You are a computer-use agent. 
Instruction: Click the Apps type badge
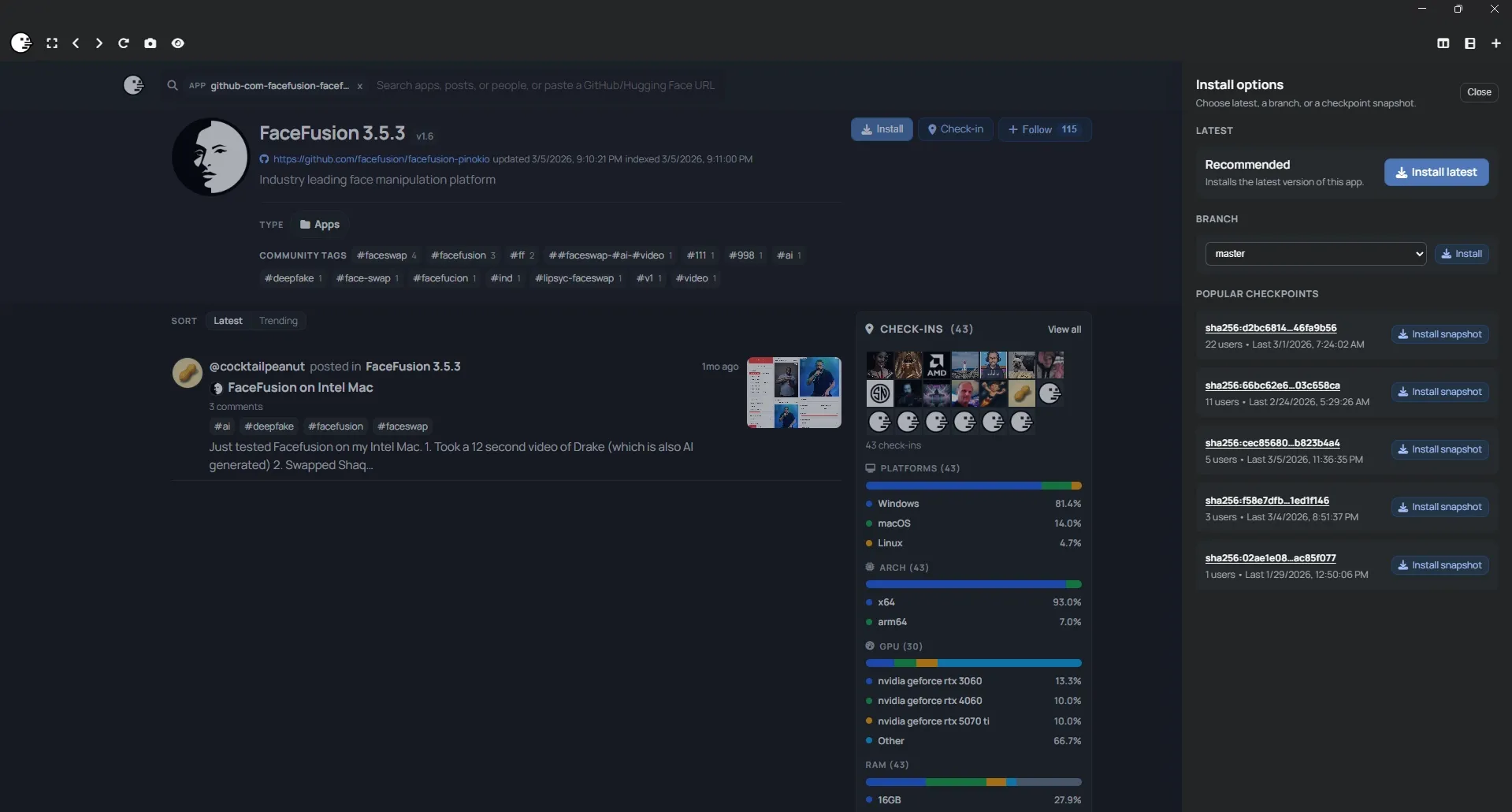(319, 225)
